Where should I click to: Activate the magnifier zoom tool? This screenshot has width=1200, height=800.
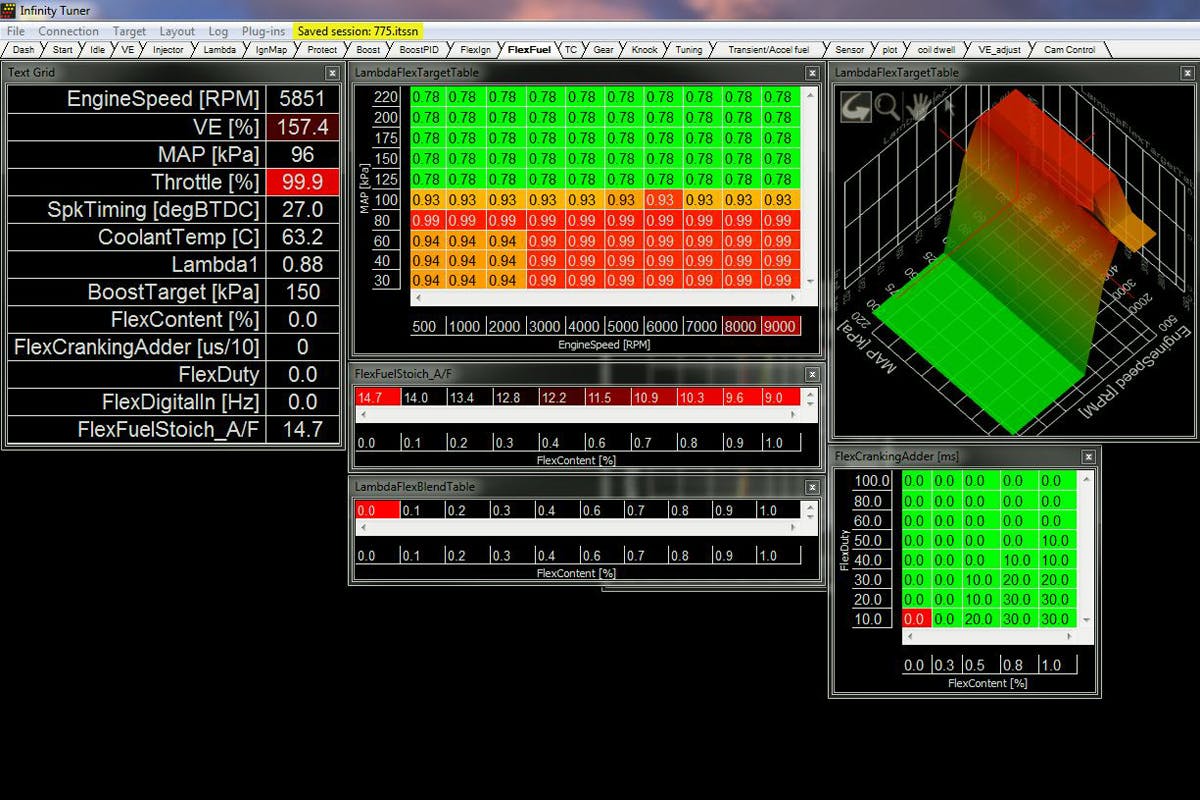coord(887,107)
